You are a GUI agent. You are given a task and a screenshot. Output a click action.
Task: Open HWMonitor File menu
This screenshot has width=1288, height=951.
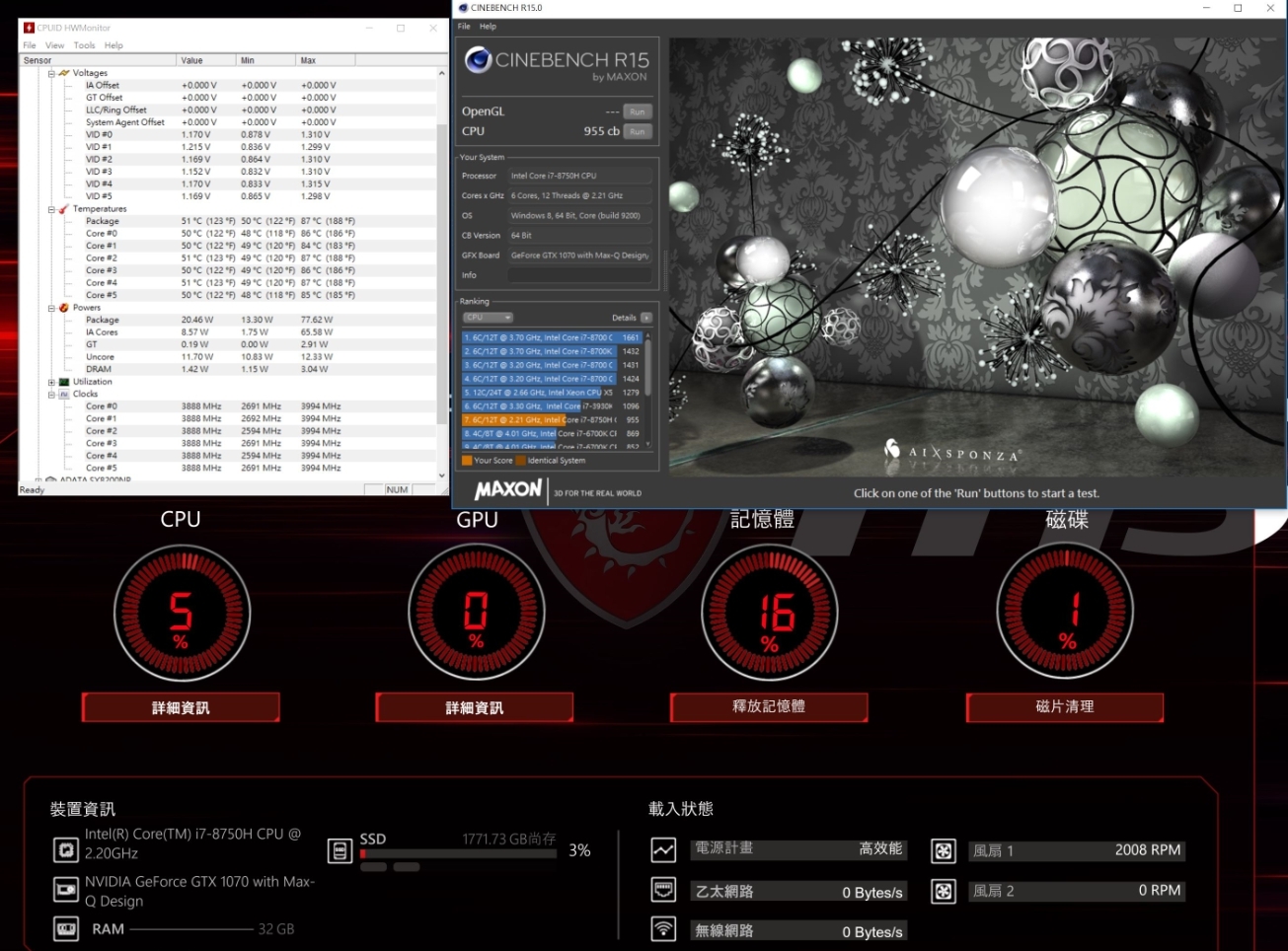coord(30,45)
